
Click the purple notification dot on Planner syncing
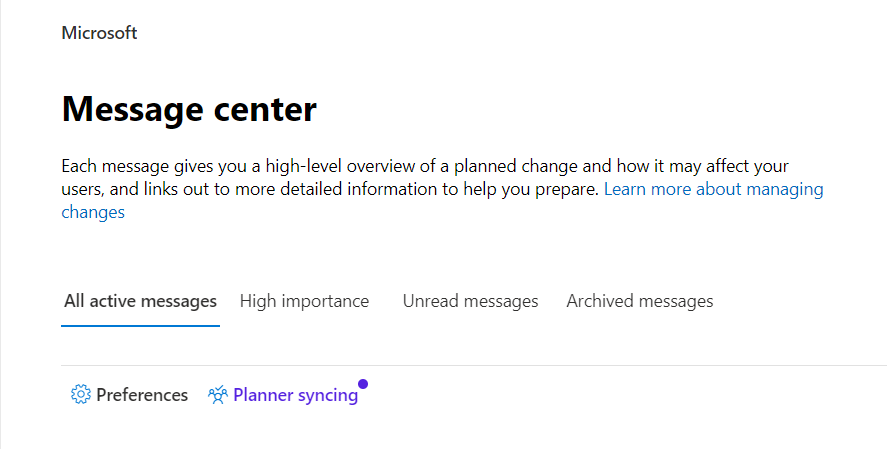[x=363, y=383]
